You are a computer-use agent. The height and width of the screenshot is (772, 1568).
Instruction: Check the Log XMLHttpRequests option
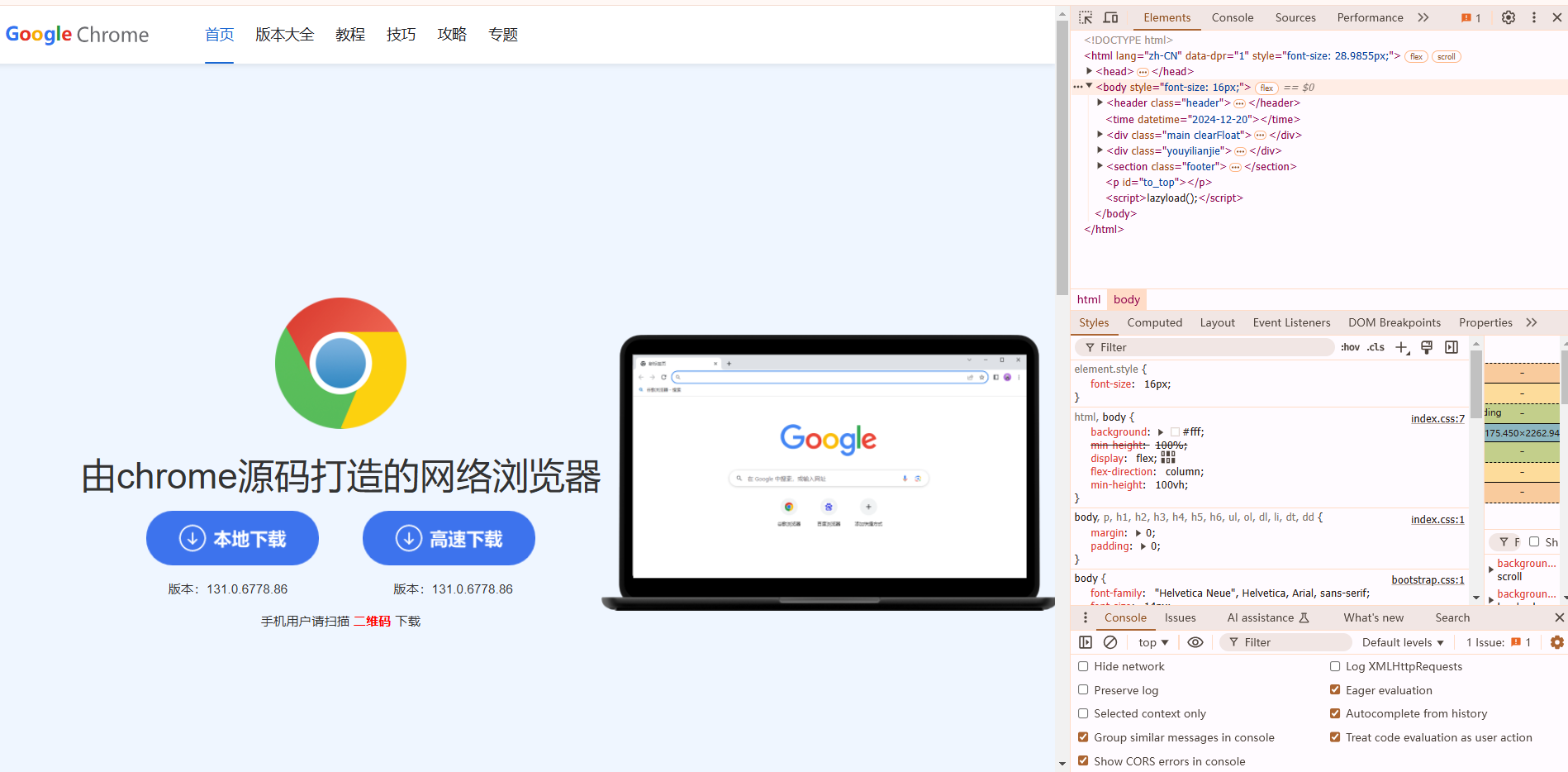(x=1335, y=666)
